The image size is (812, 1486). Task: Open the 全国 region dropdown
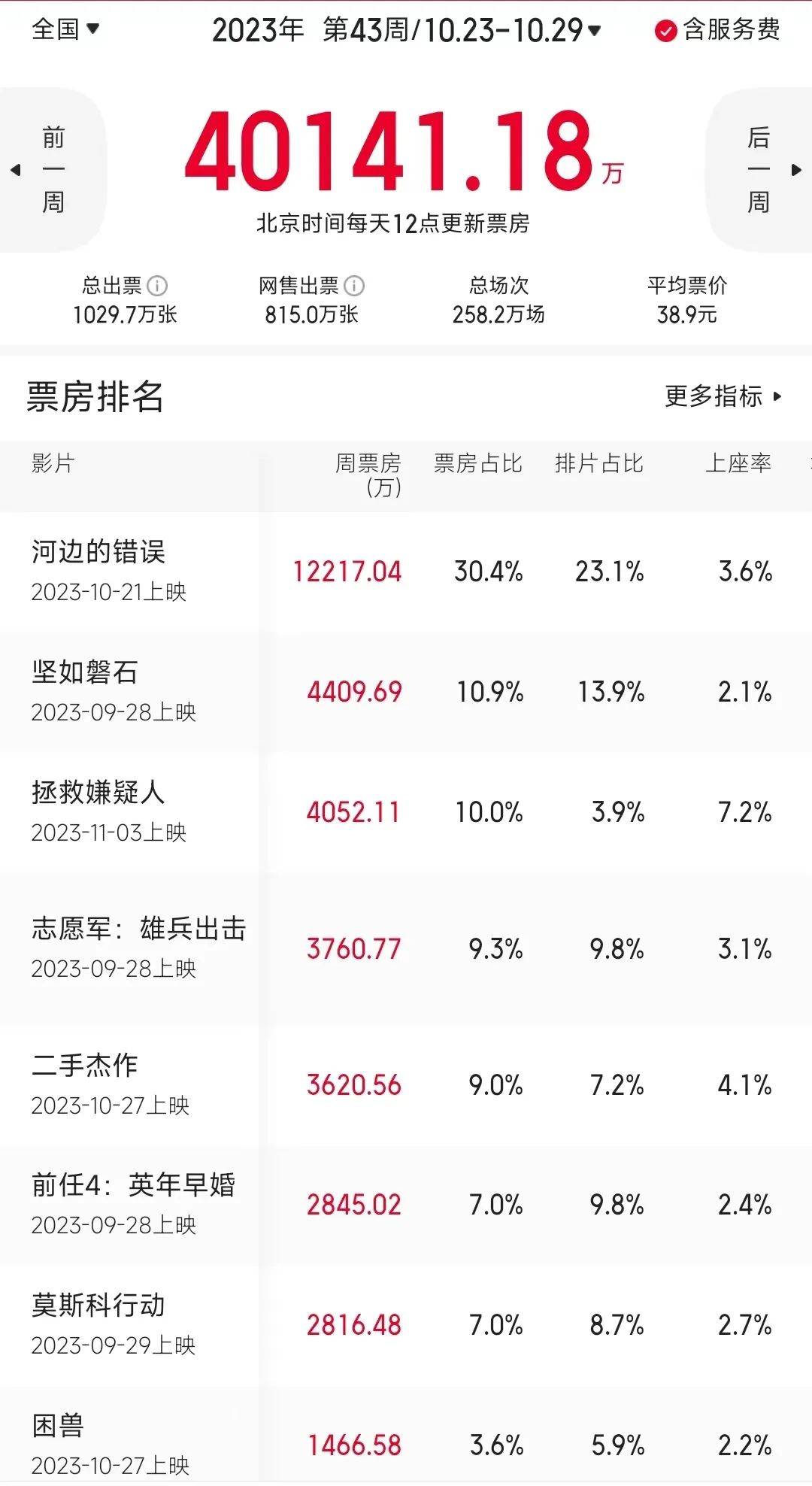[x=65, y=30]
